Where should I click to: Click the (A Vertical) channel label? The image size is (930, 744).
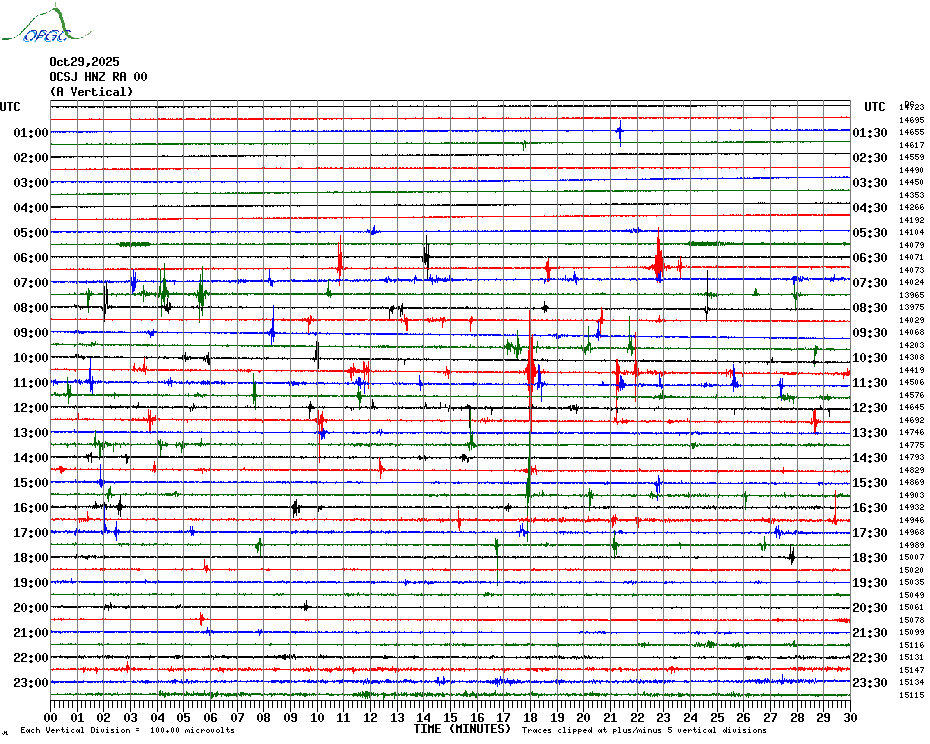91,92
